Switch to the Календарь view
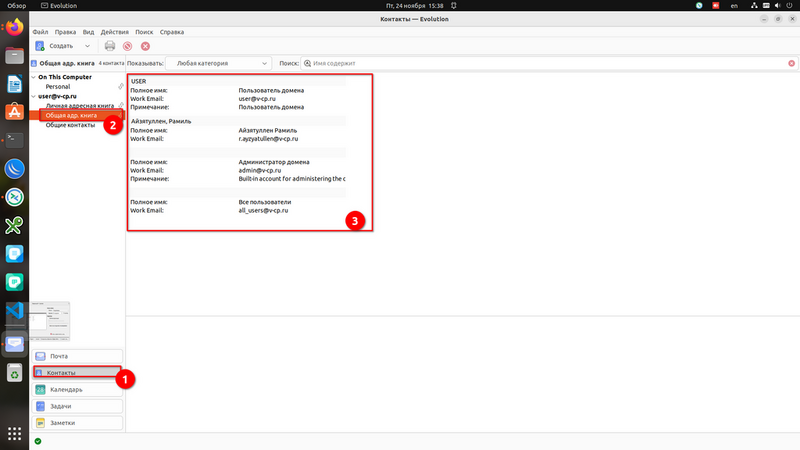Viewport: 800px width, 450px height. (x=79, y=390)
